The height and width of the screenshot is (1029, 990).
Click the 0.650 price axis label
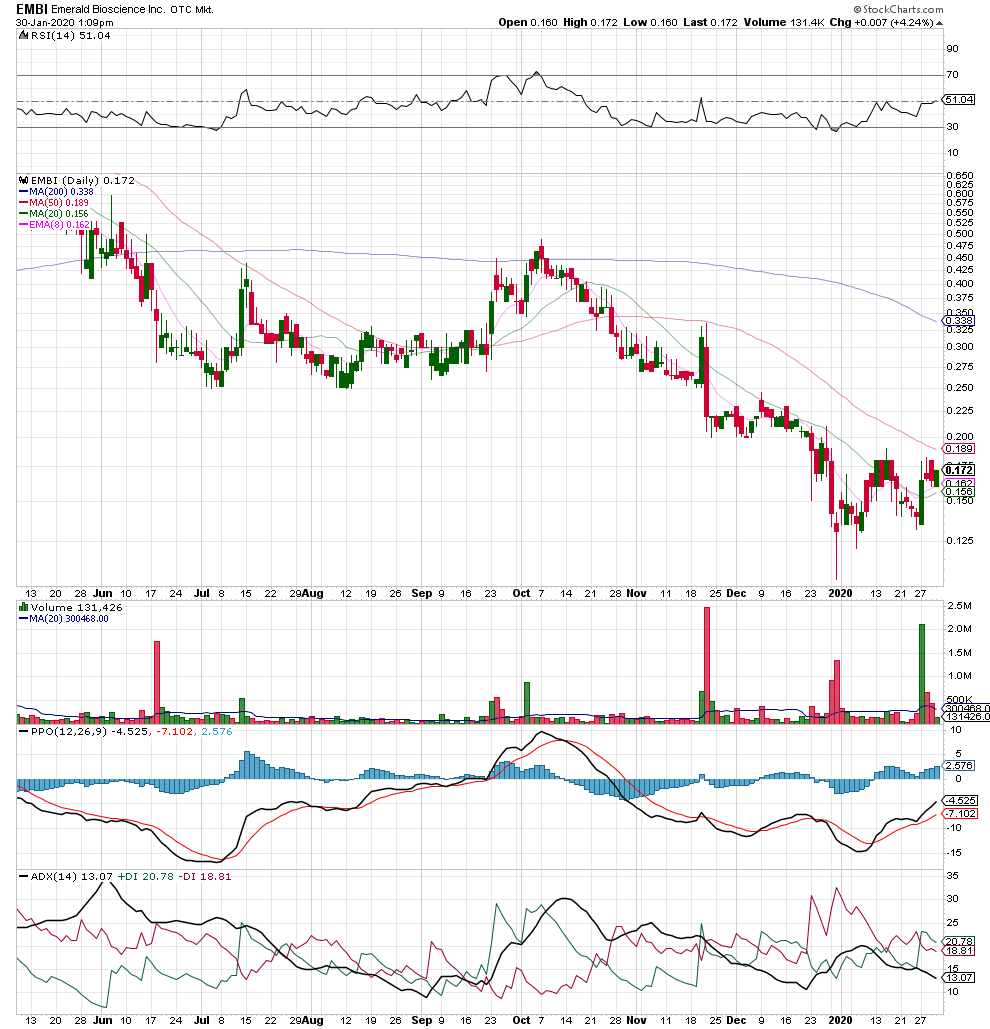click(x=960, y=176)
